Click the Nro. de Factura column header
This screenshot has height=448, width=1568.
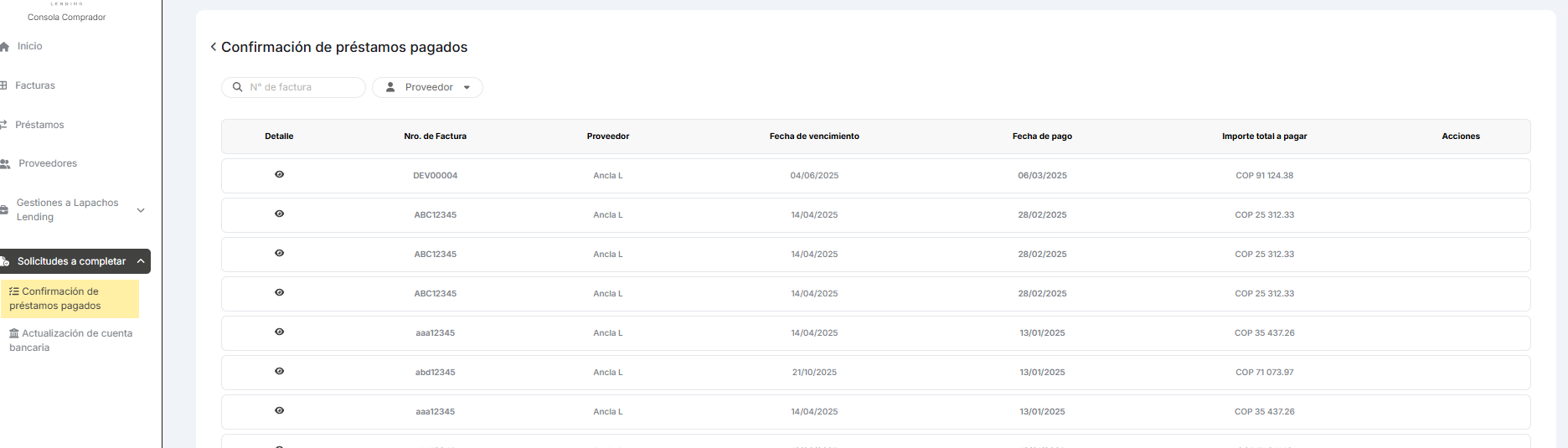435,136
